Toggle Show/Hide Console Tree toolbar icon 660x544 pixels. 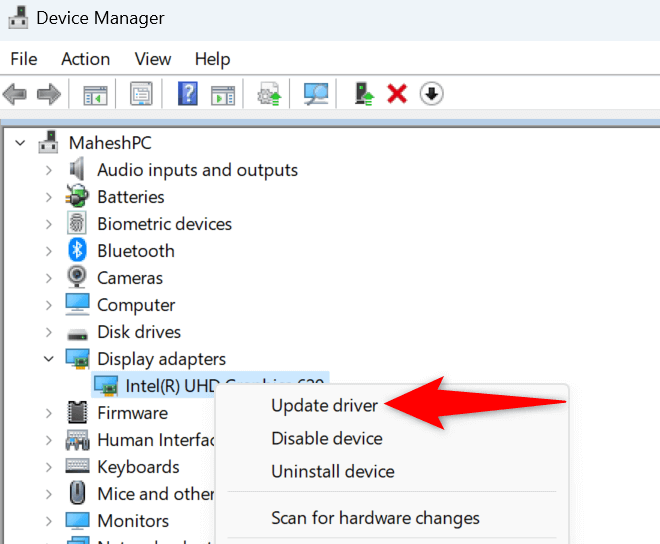95,95
